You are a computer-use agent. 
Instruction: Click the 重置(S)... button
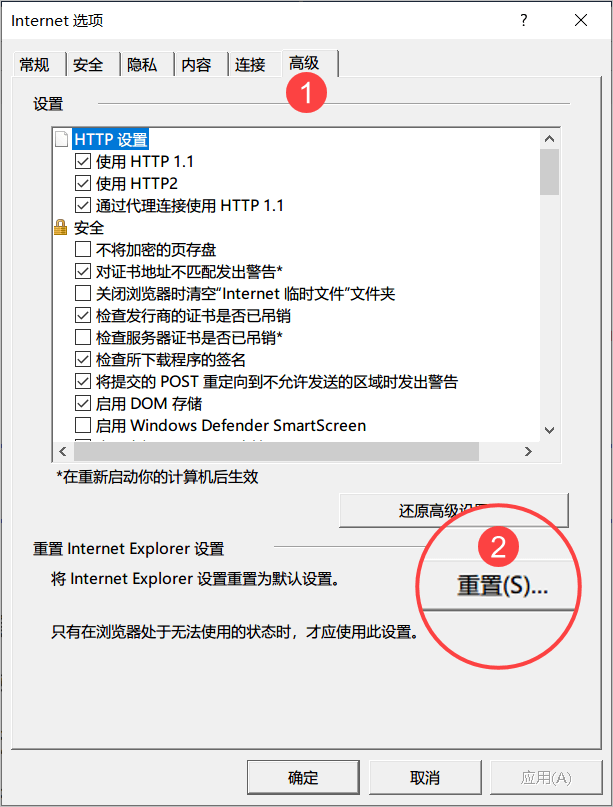coord(502,586)
